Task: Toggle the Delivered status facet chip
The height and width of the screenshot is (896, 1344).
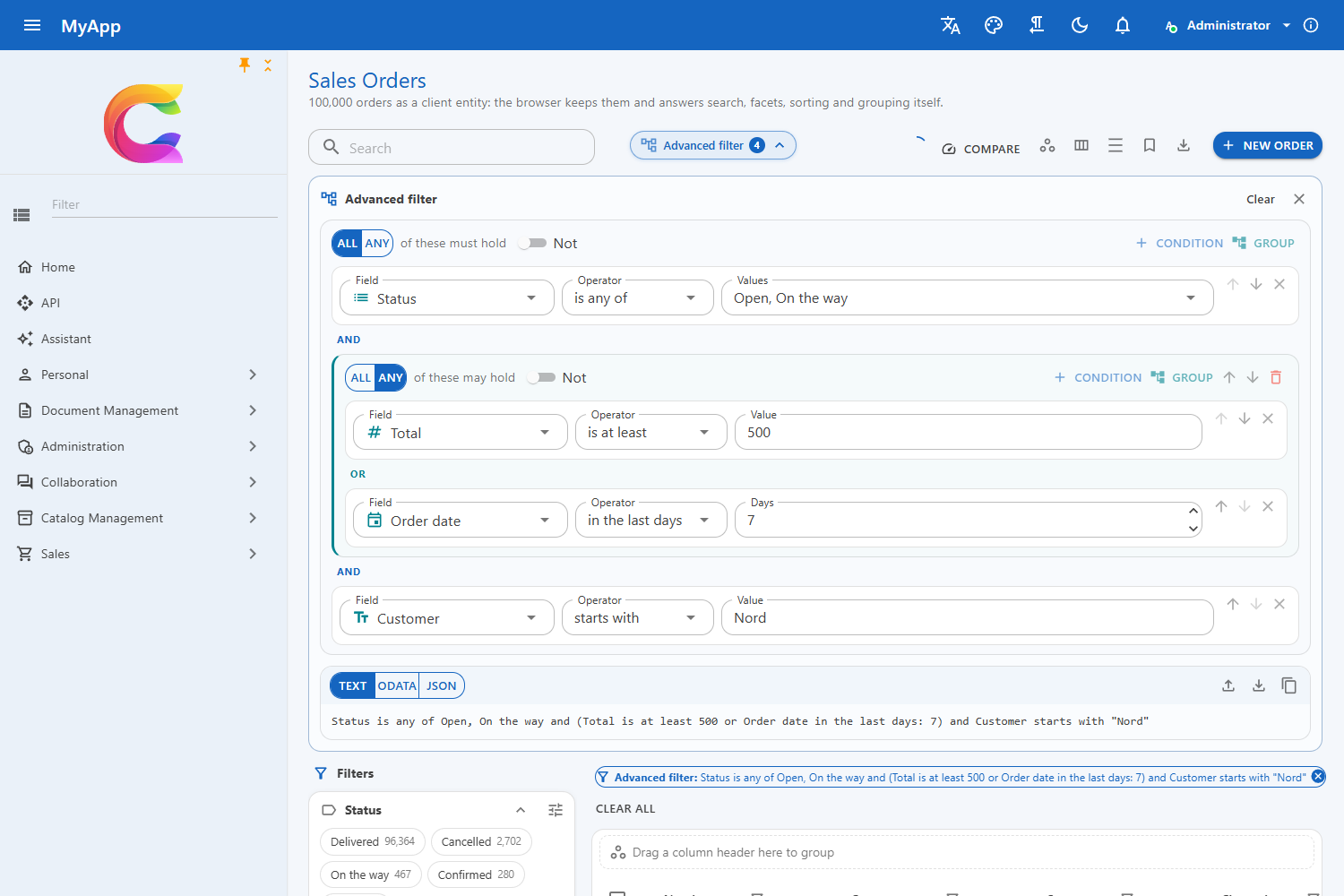Action: (x=372, y=841)
